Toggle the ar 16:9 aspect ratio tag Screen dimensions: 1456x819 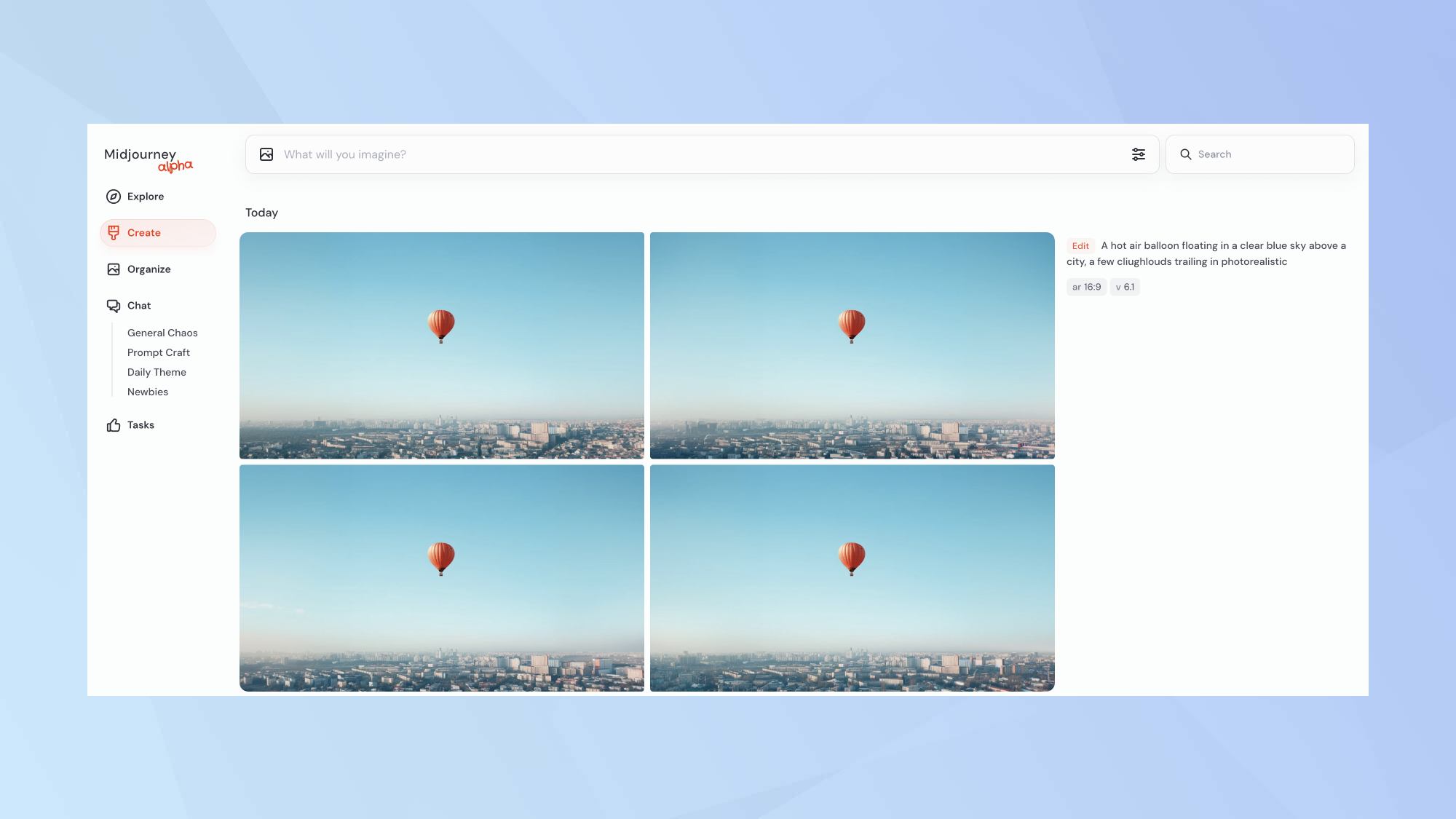(1086, 287)
